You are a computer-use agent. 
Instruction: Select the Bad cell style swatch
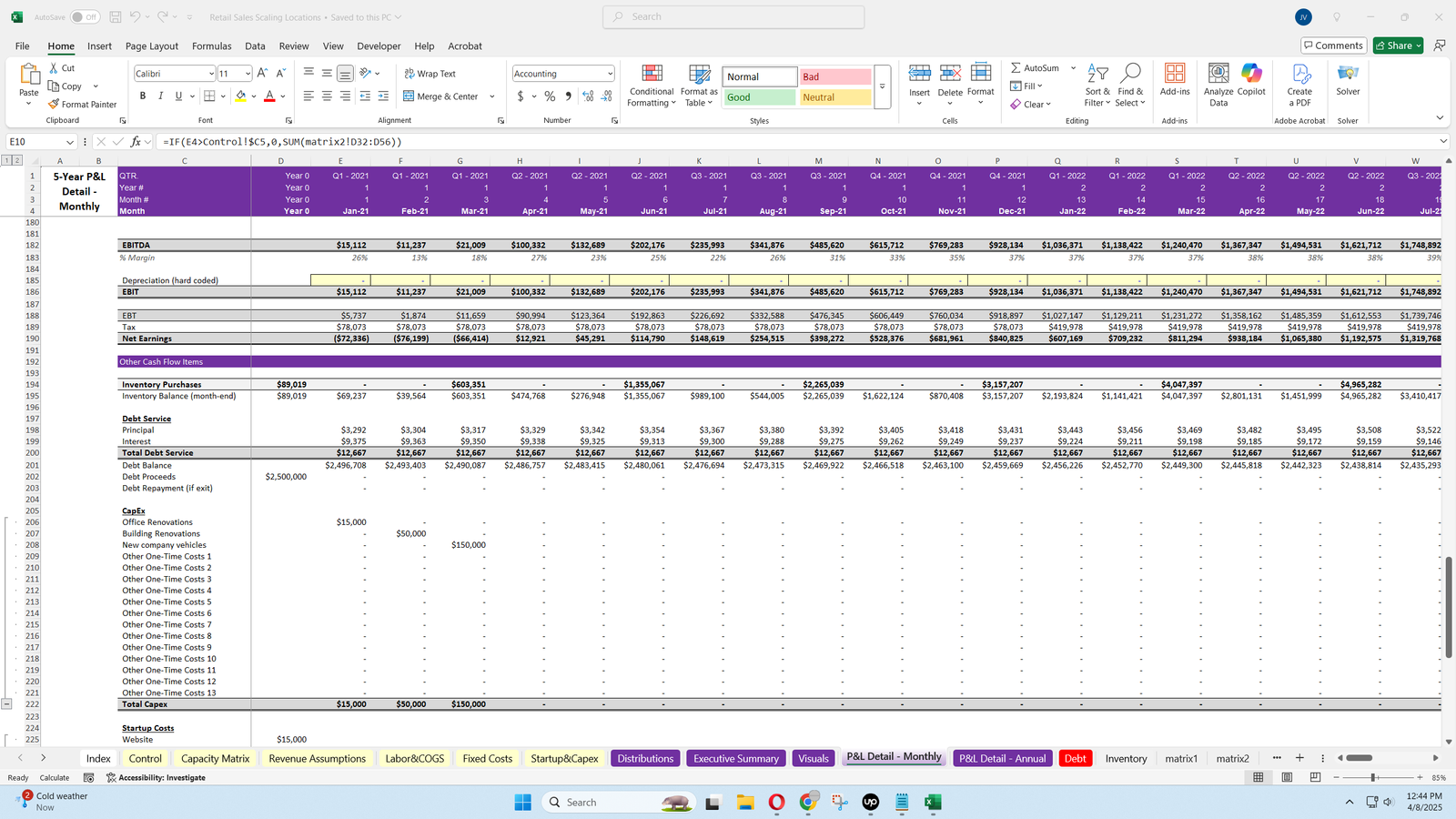834,77
